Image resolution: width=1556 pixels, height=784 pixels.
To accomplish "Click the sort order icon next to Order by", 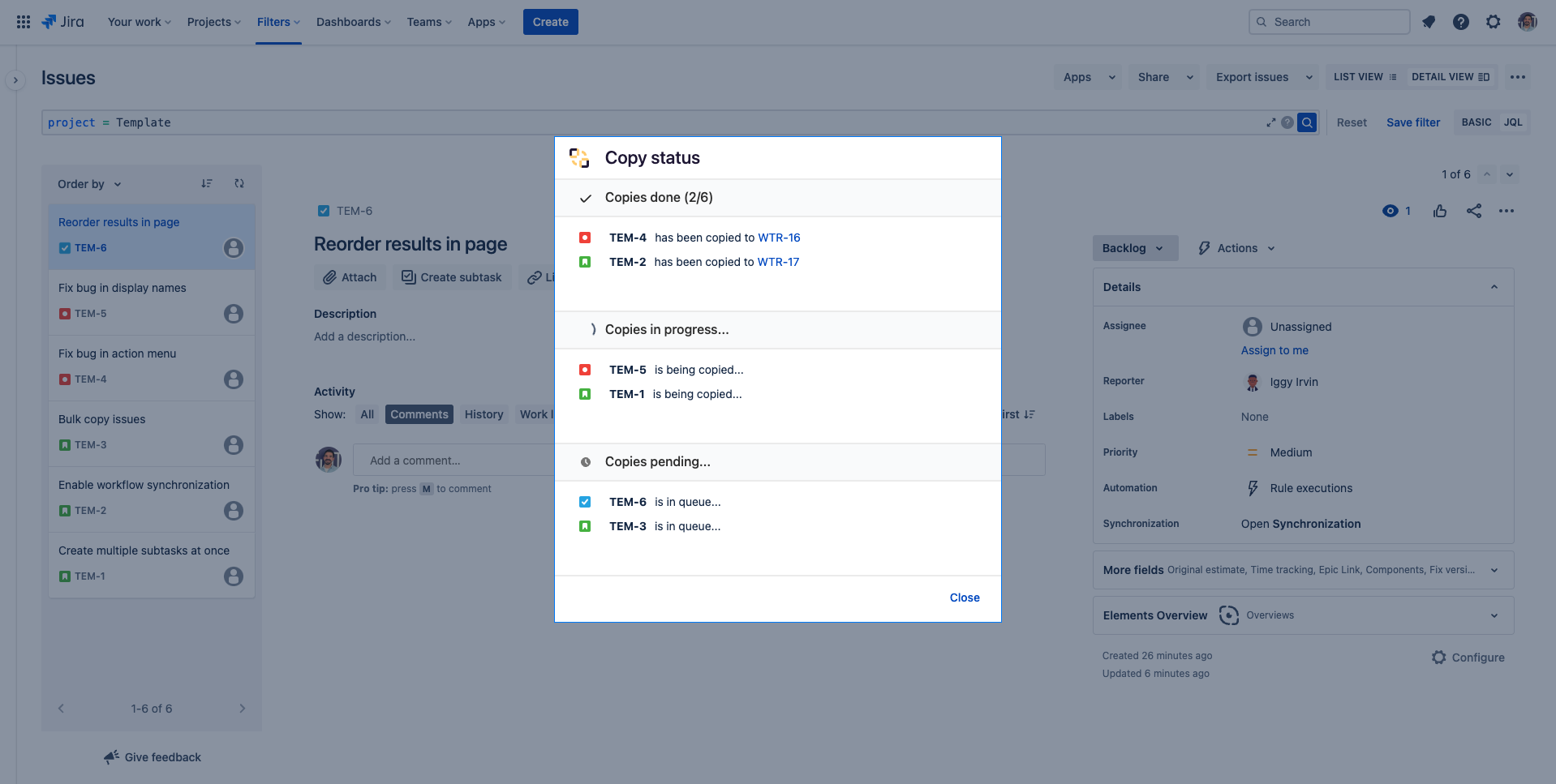I will [207, 183].
